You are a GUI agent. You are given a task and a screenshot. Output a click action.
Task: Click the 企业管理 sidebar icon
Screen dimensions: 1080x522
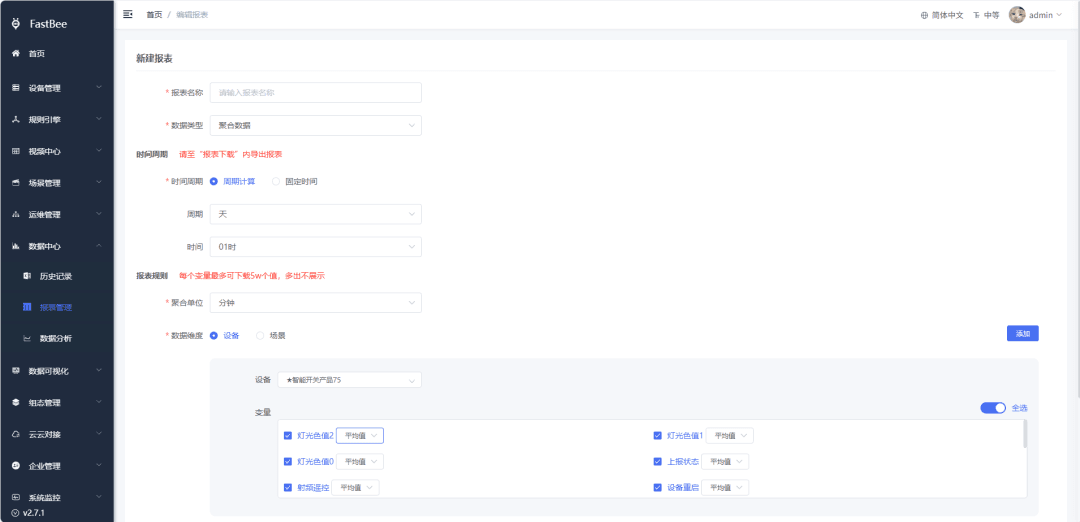(x=16, y=466)
